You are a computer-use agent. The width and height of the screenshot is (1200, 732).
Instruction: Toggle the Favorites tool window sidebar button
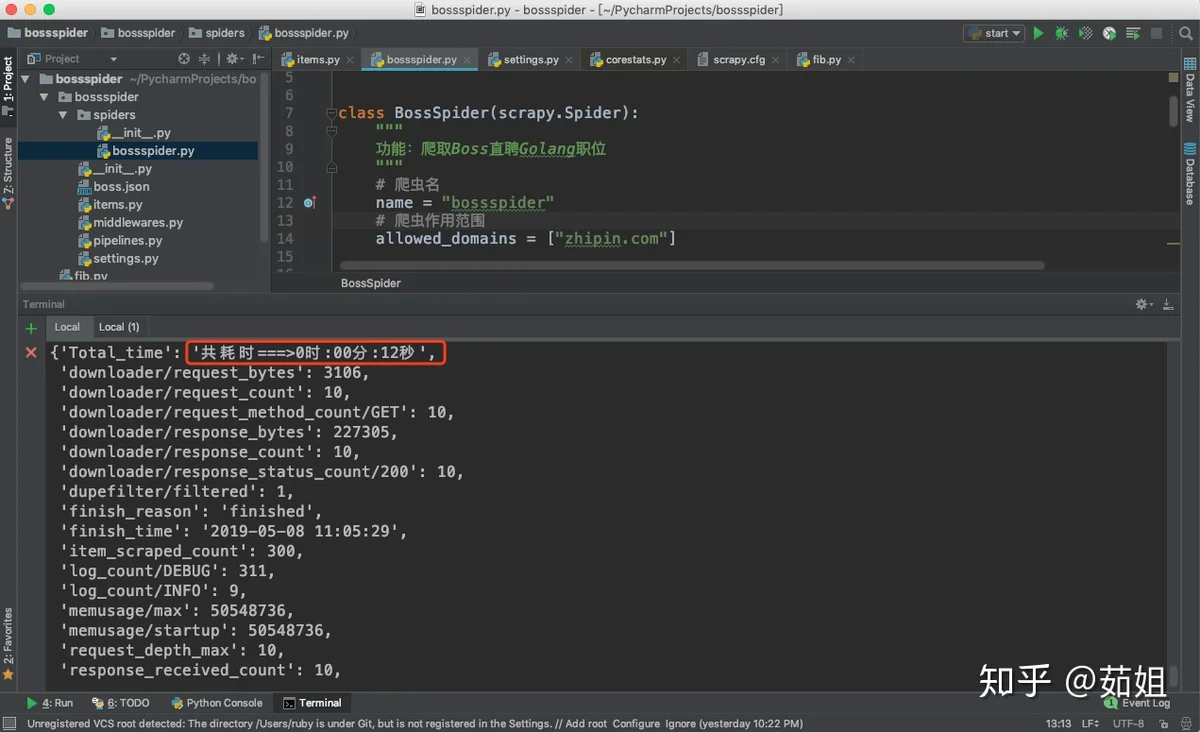tap(8, 640)
